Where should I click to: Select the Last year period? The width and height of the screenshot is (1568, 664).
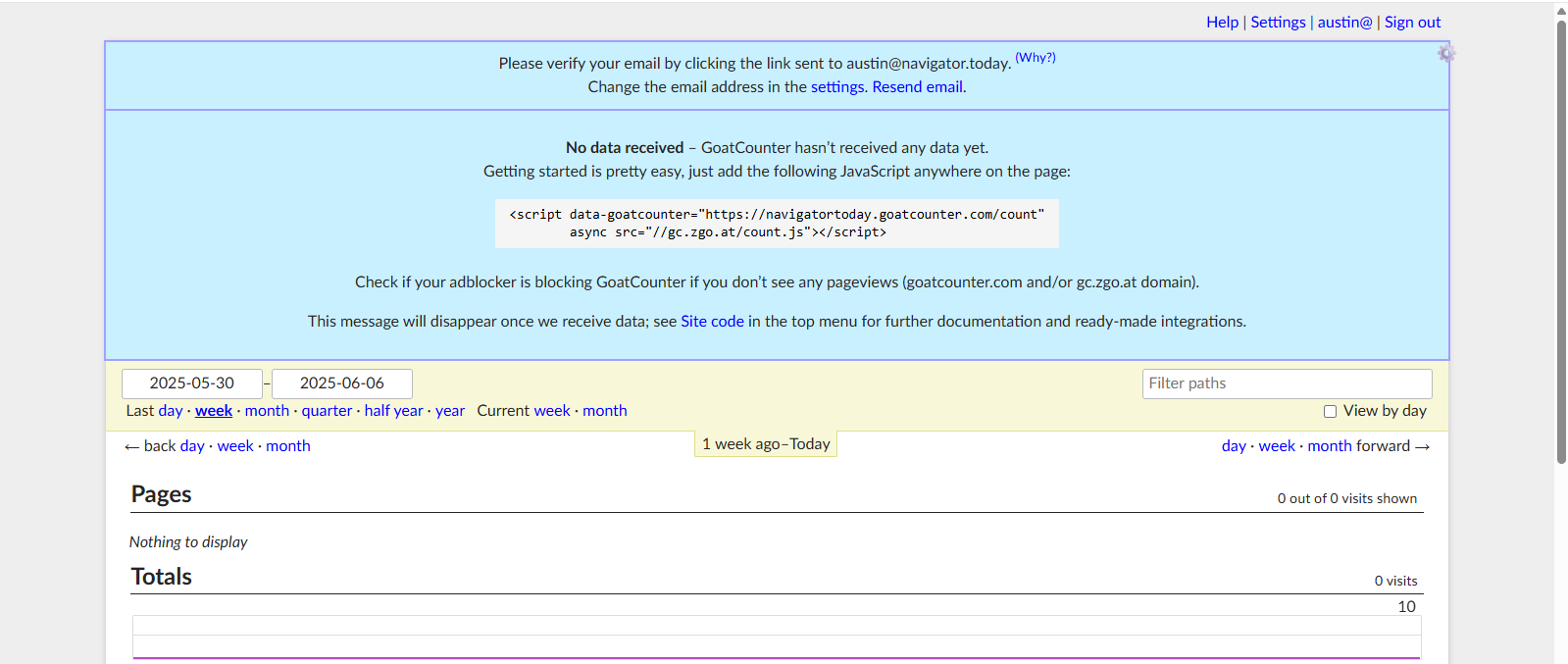pos(450,411)
